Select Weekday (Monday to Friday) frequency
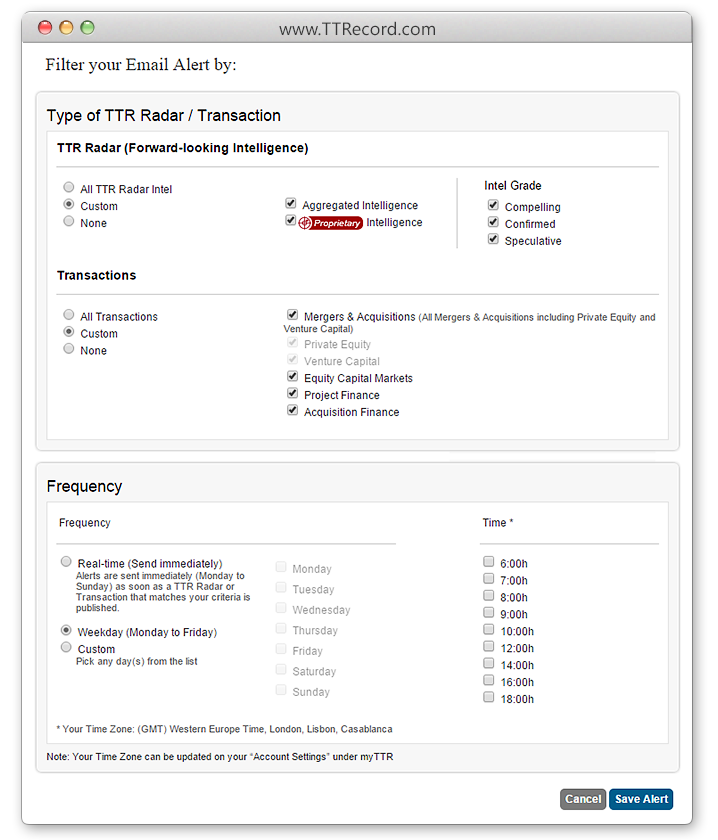 [x=66, y=630]
